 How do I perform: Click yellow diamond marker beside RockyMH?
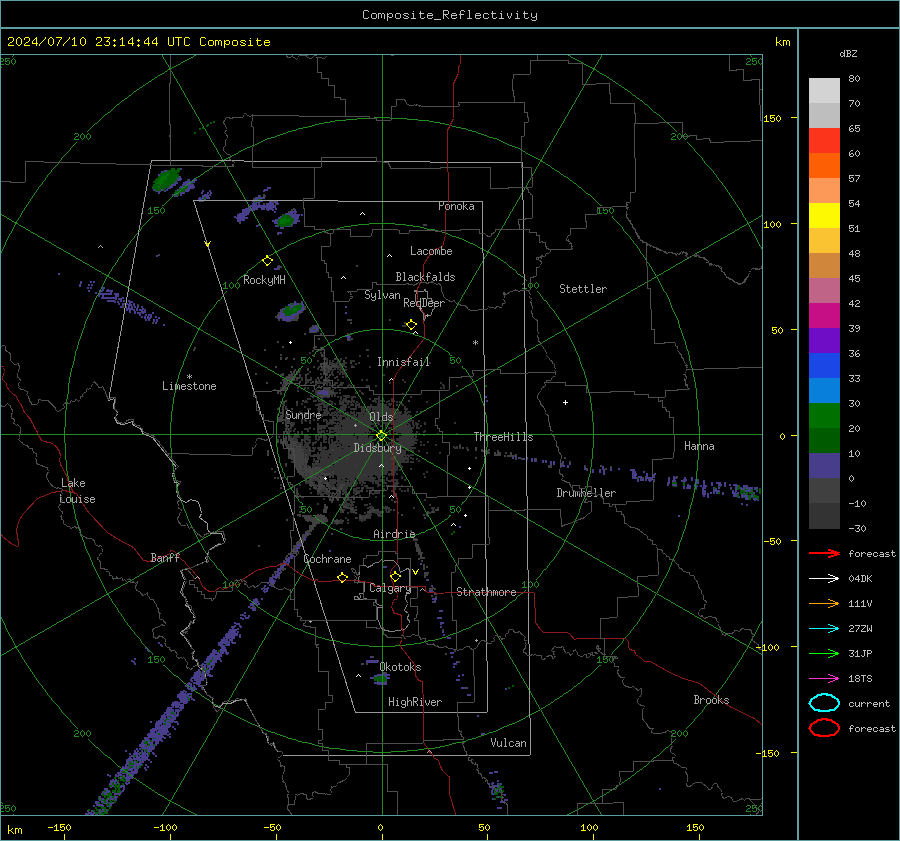coord(267,261)
